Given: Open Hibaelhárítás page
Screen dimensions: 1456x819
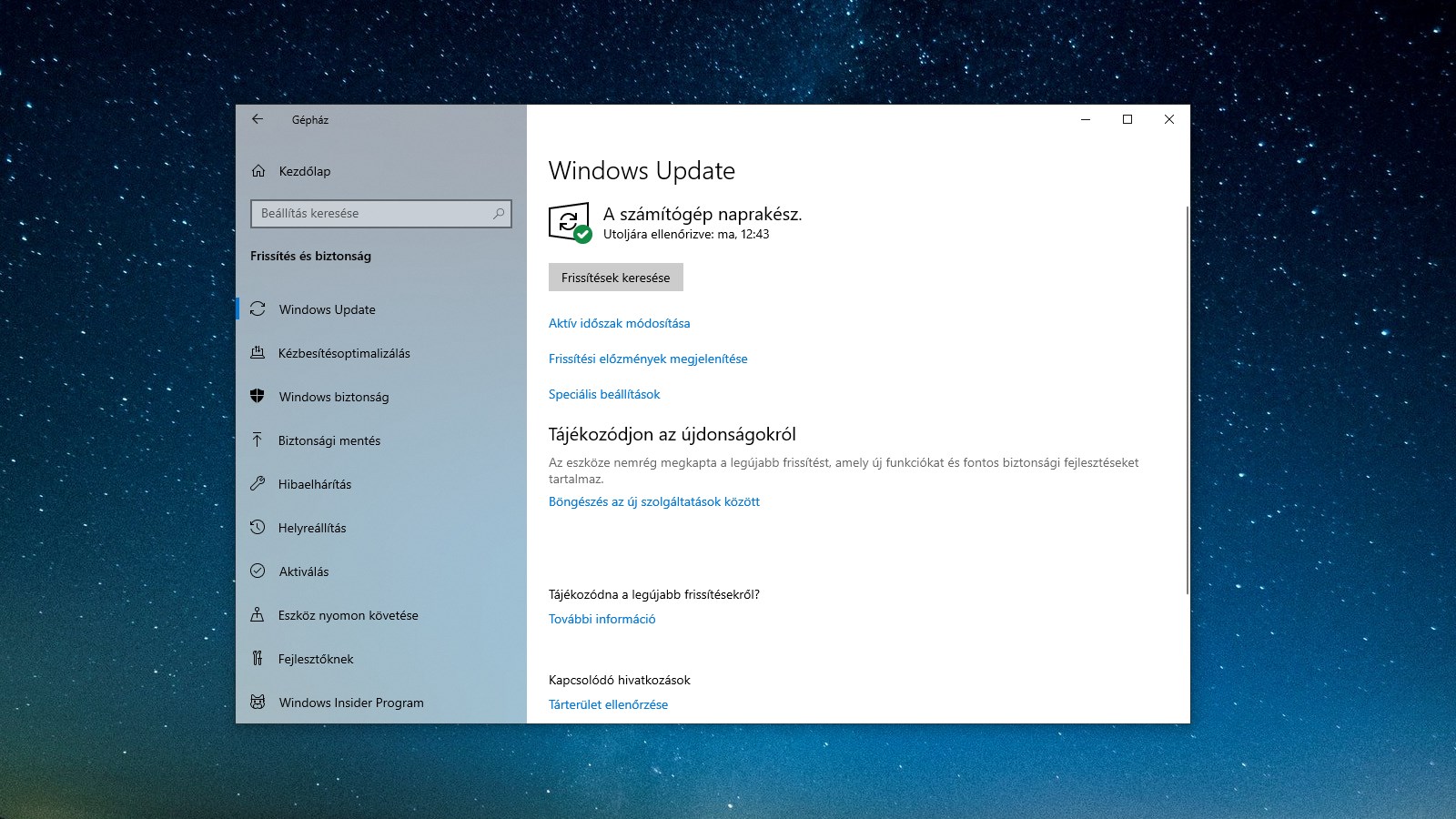Looking at the screenshot, I should coord(381,484).
